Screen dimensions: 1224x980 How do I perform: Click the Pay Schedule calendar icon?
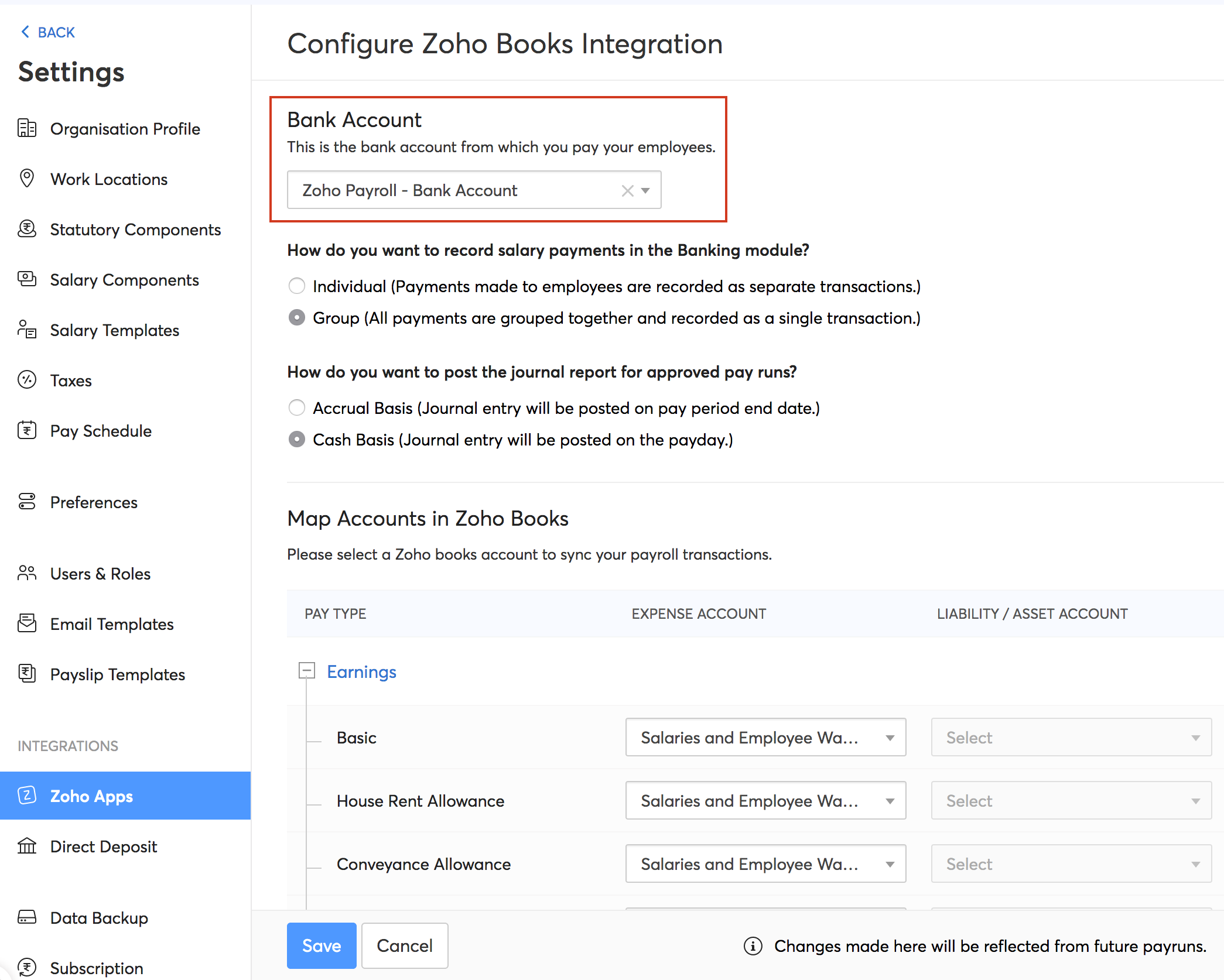tap(27, 430)
